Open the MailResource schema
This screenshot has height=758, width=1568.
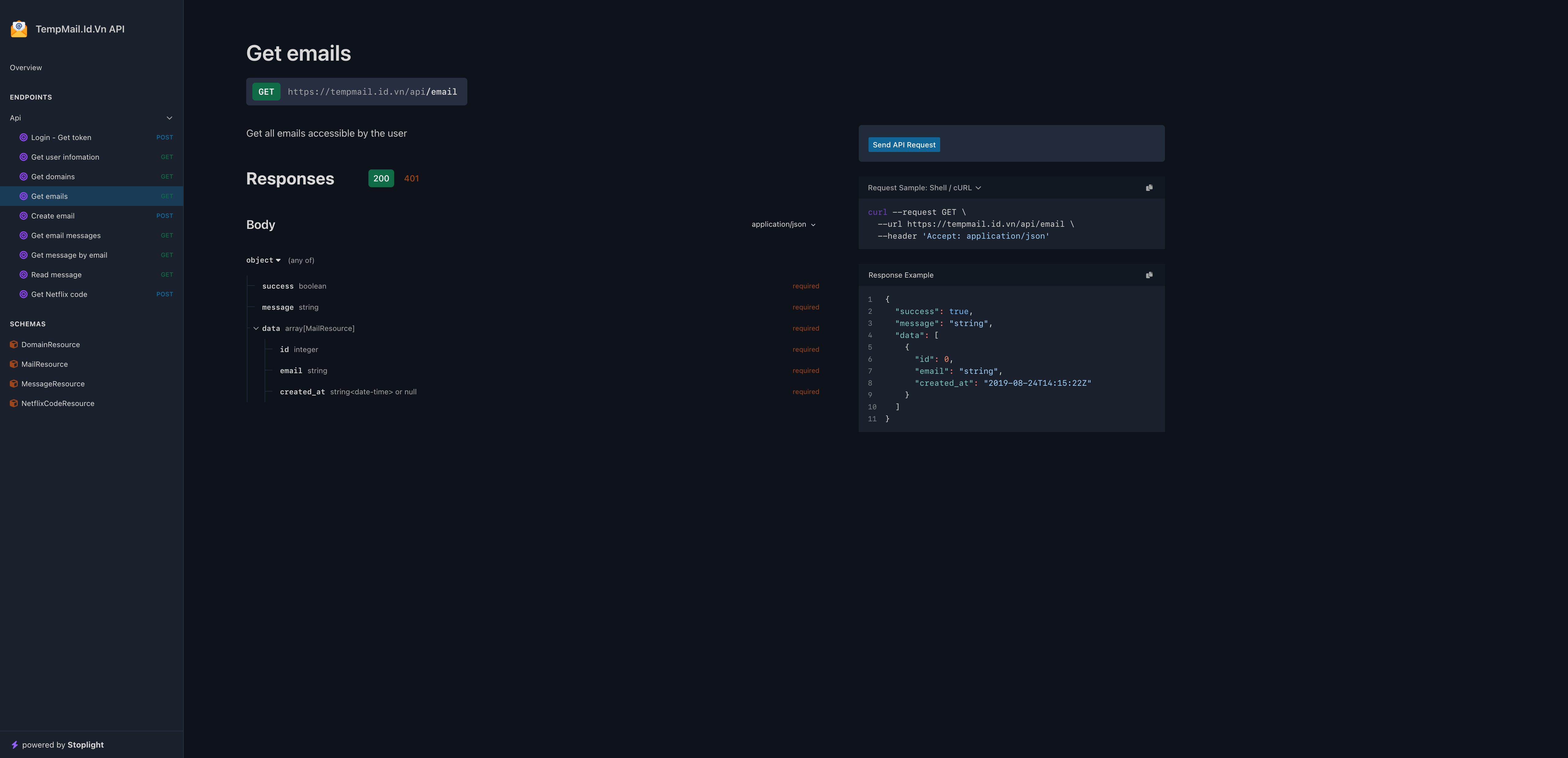[x=91, y=364]
